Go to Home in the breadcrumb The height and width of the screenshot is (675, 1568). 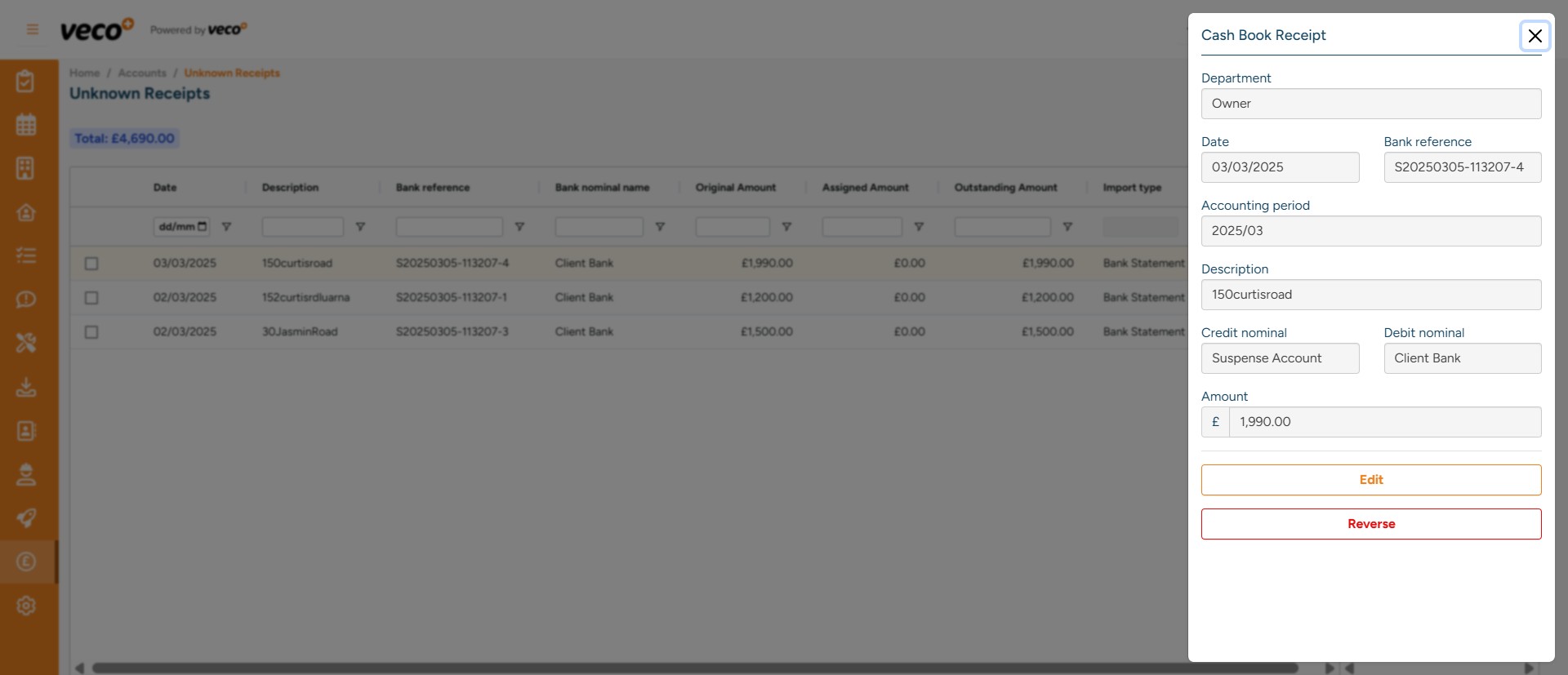tap(84, 73)
